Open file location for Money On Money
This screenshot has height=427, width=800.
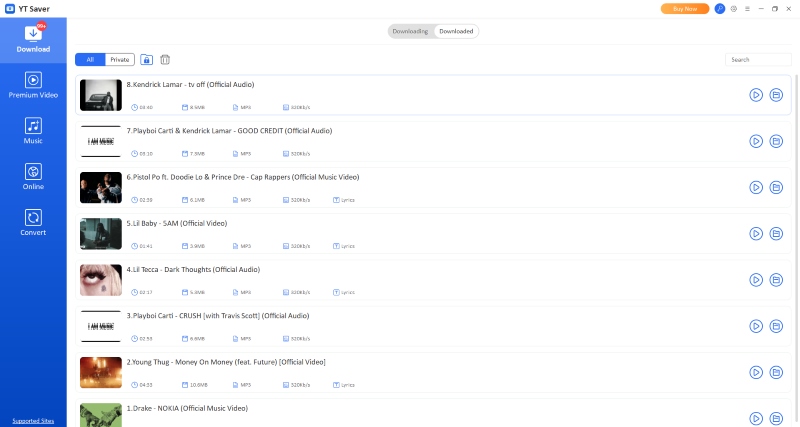pyautogui.click(x=776, y=372)
